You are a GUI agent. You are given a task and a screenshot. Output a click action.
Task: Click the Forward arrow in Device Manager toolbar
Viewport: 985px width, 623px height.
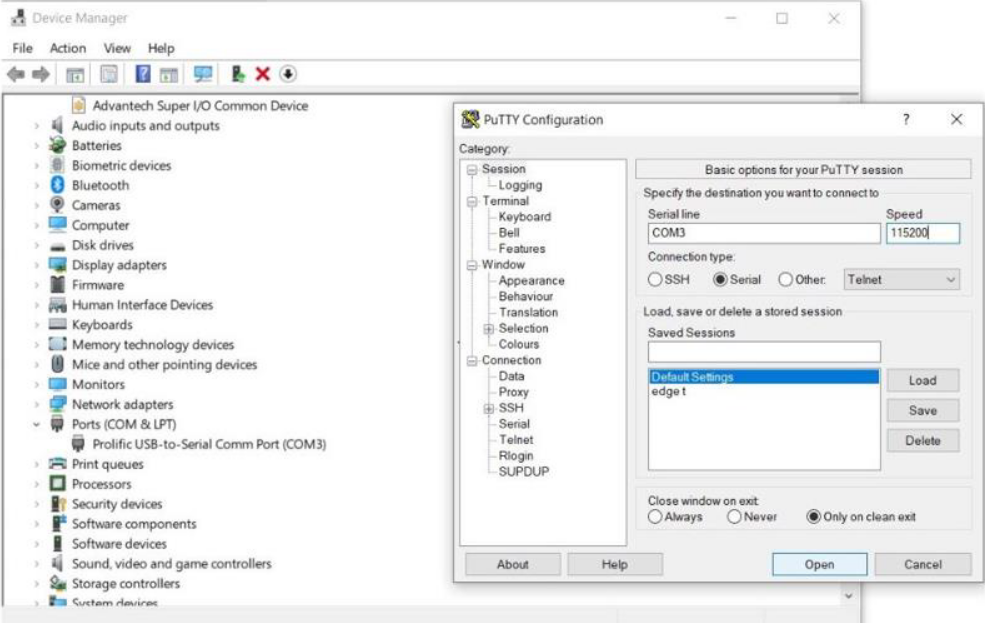41,74
